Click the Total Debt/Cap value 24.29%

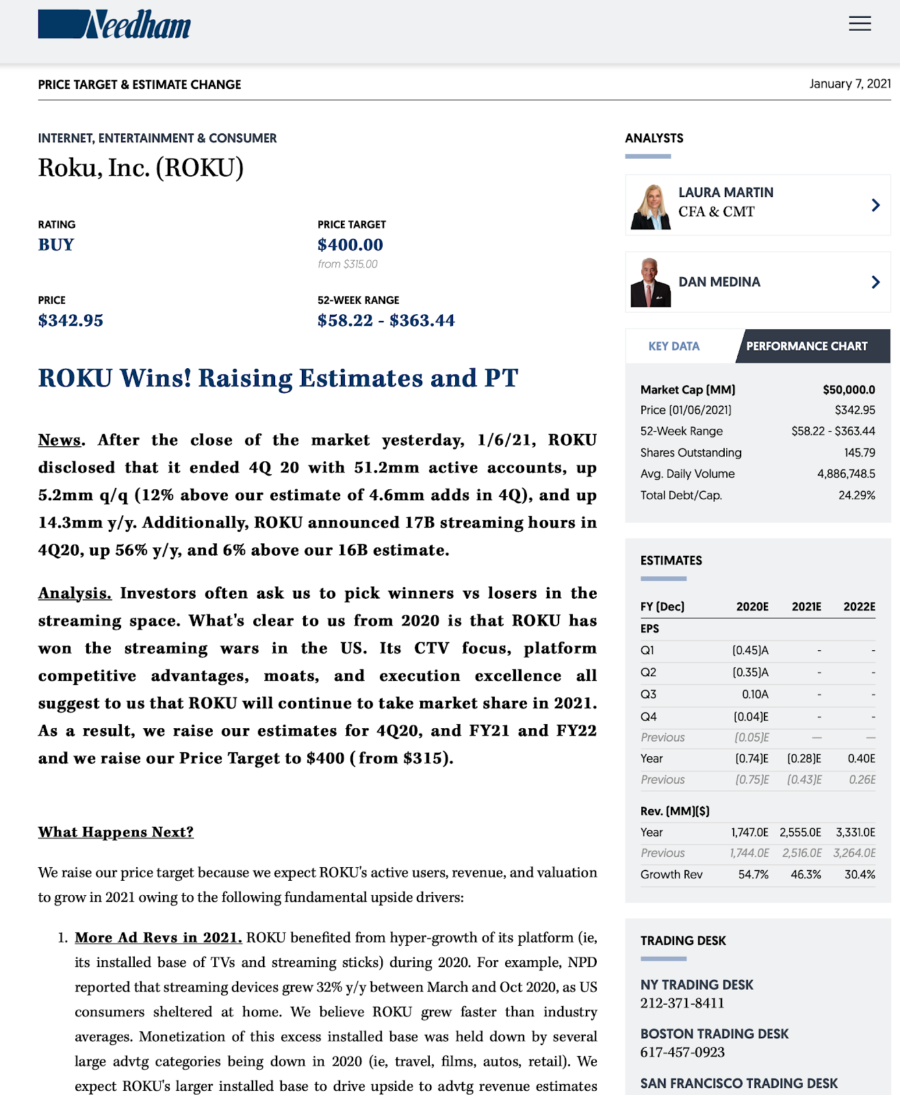tap(857, 495)
